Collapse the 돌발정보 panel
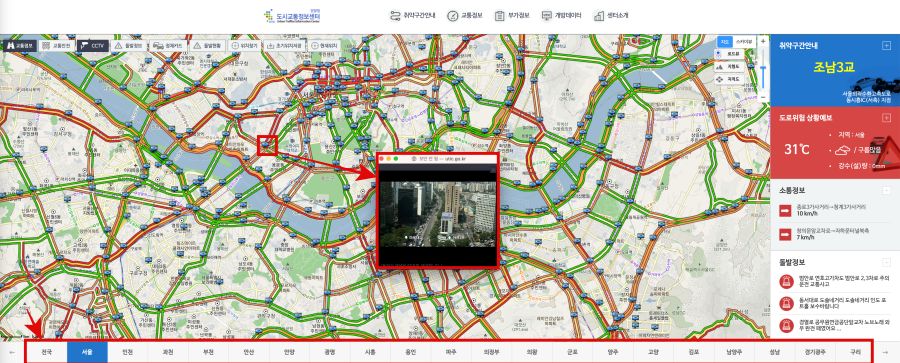 886,262
